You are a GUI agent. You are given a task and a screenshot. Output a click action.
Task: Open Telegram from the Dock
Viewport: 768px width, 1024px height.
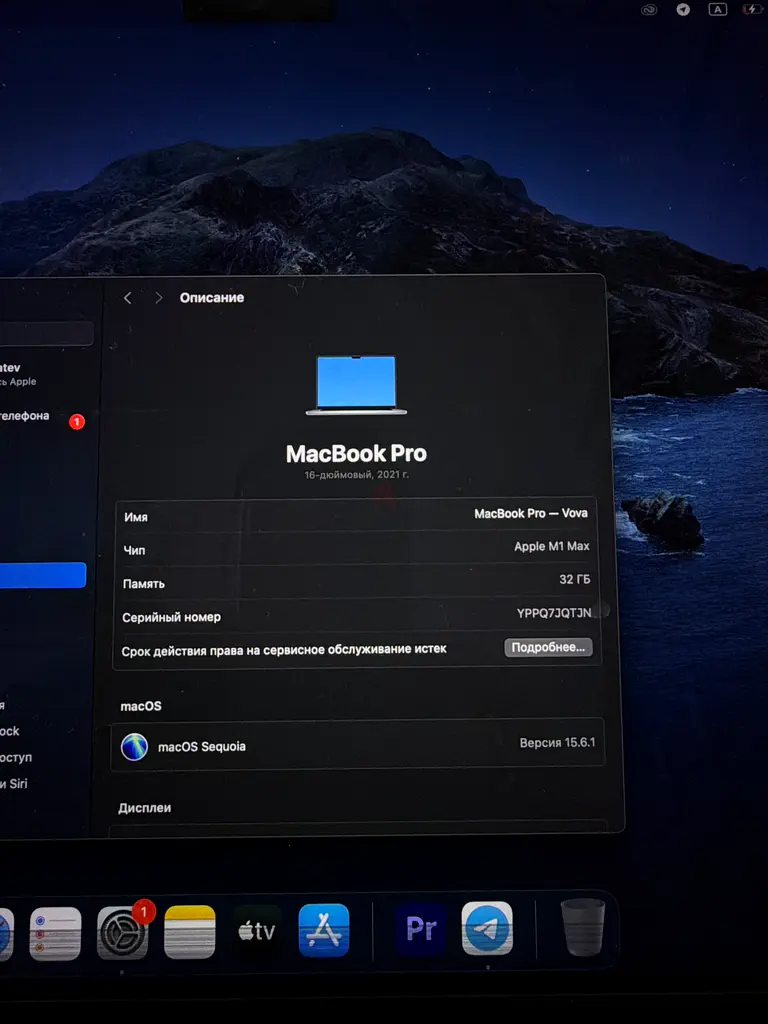(487, 928)
